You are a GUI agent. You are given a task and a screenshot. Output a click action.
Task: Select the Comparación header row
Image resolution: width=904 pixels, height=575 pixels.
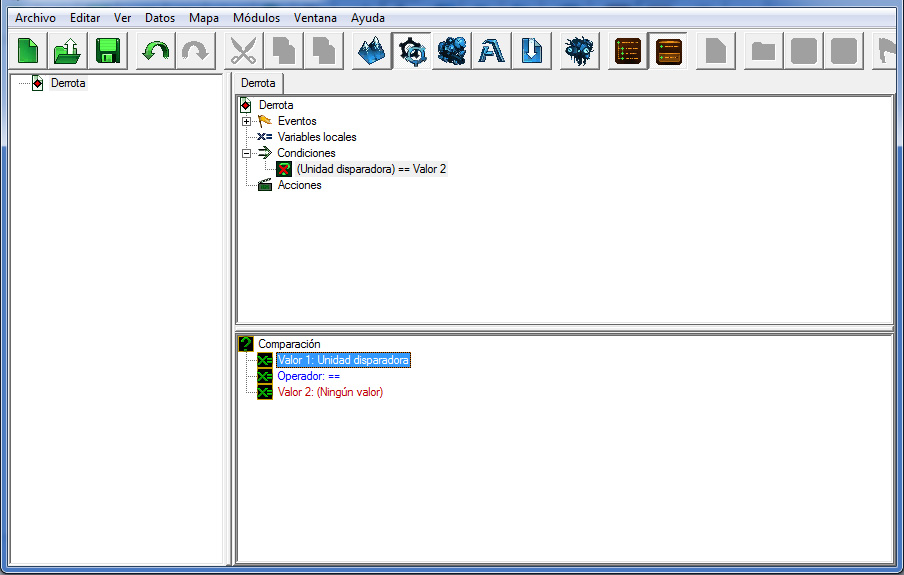[x=289, y=344]
